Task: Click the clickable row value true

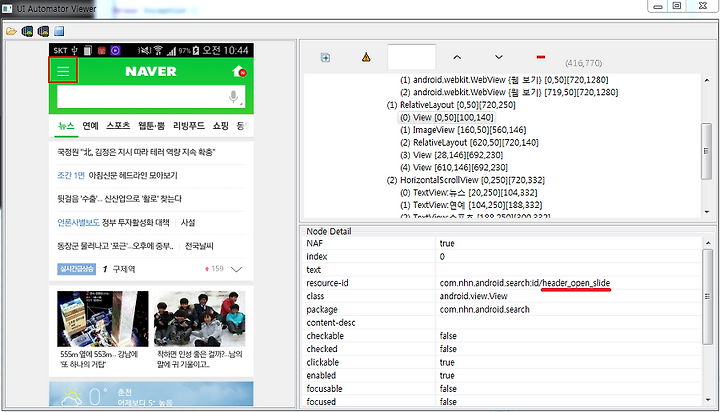Action: click(447, 362)
